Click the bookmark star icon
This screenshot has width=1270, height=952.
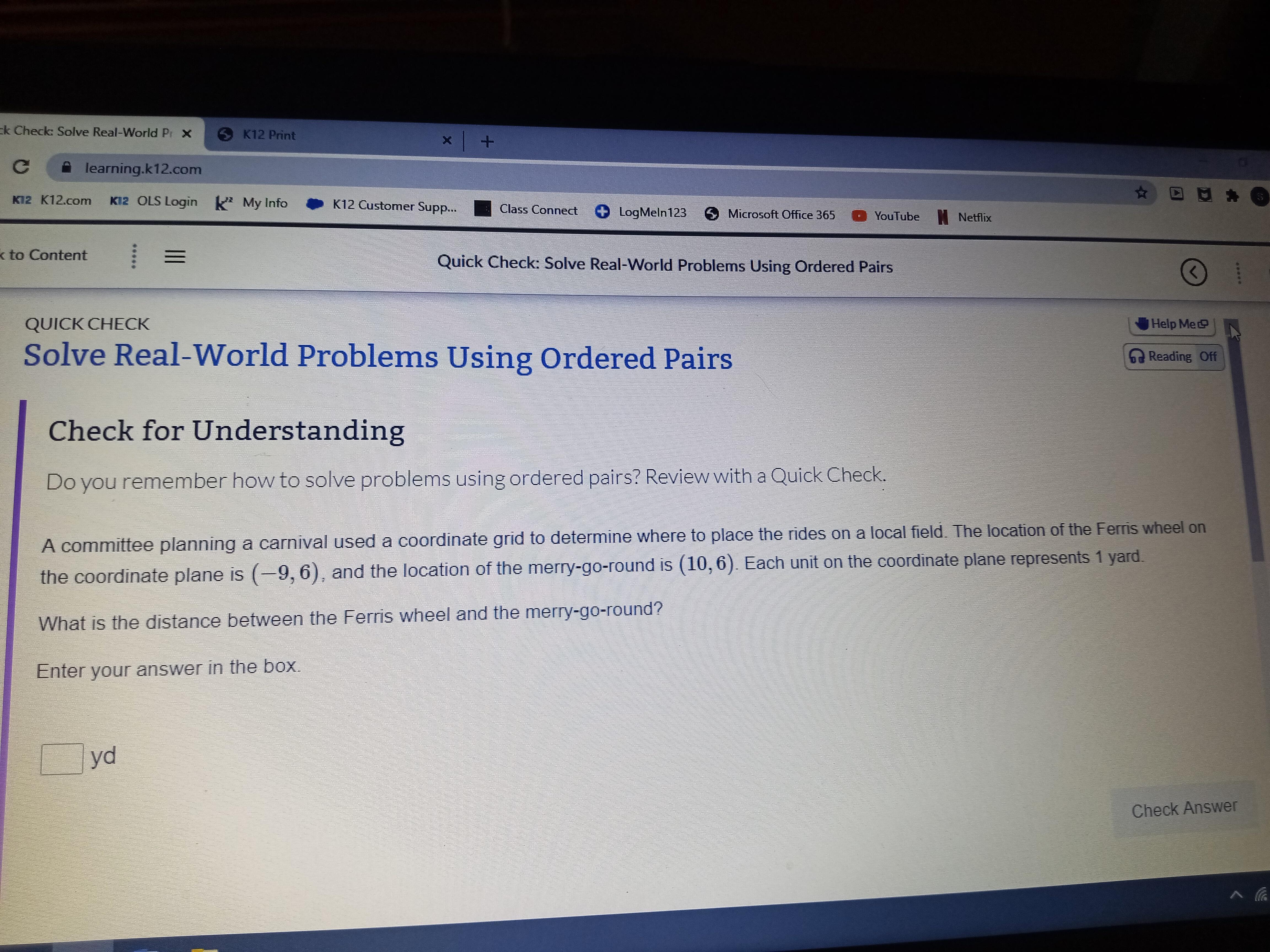pos(1141,193)
